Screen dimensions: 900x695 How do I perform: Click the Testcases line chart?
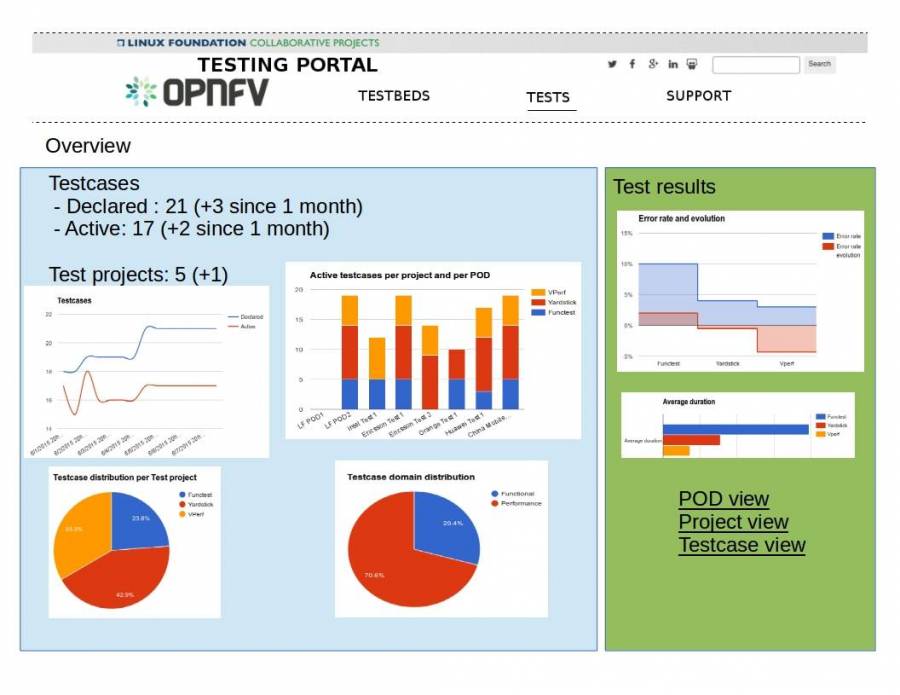(x=146, y=372)
